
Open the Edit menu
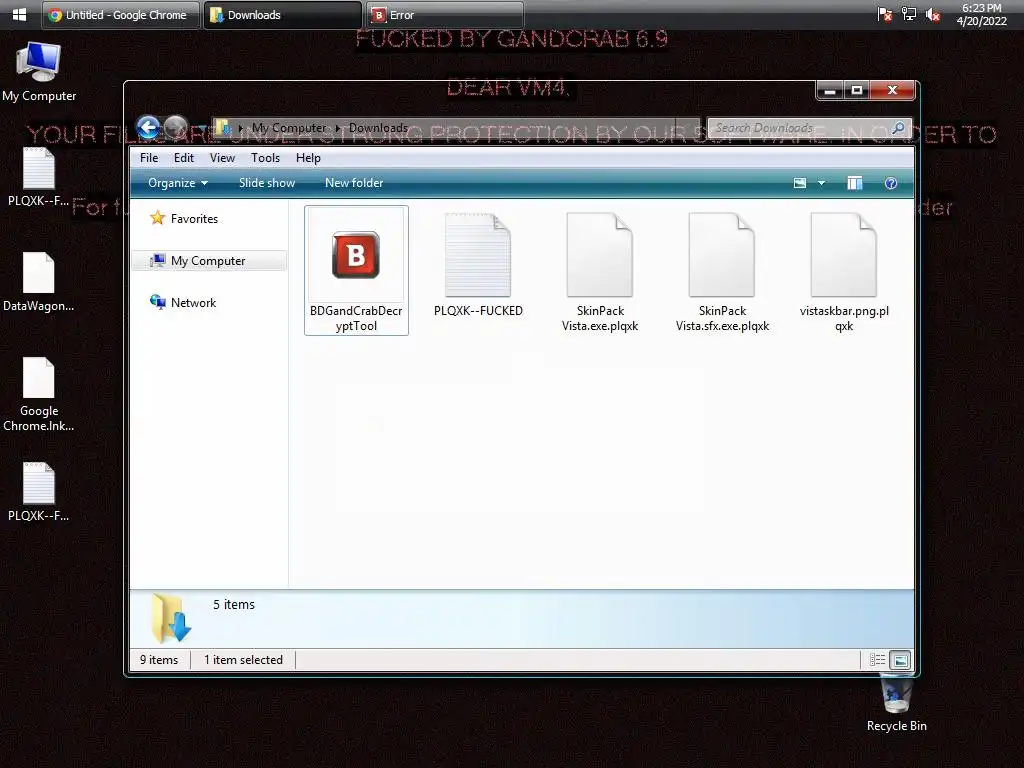[x=184, y=157]
